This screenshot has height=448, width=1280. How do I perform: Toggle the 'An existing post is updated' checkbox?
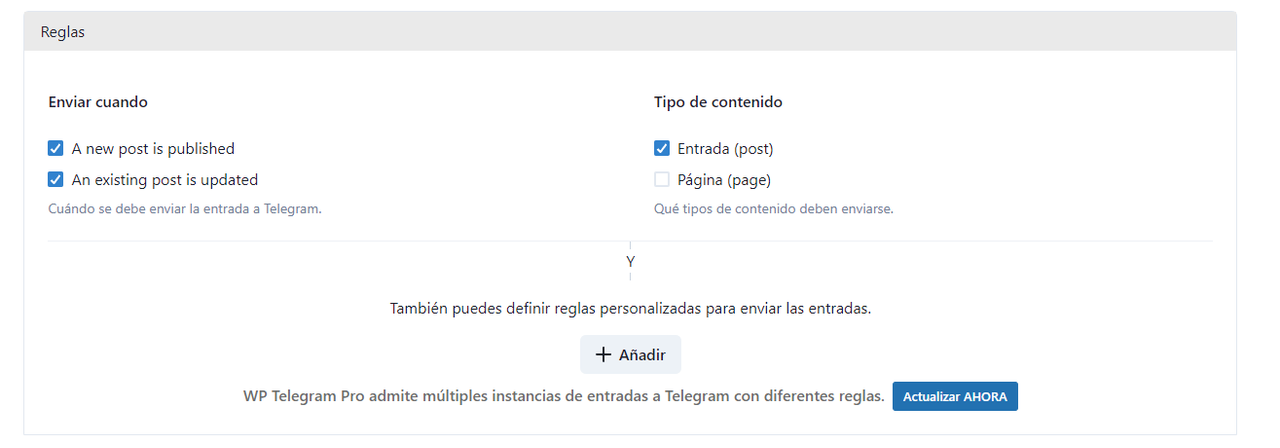[x=56, y=180]
